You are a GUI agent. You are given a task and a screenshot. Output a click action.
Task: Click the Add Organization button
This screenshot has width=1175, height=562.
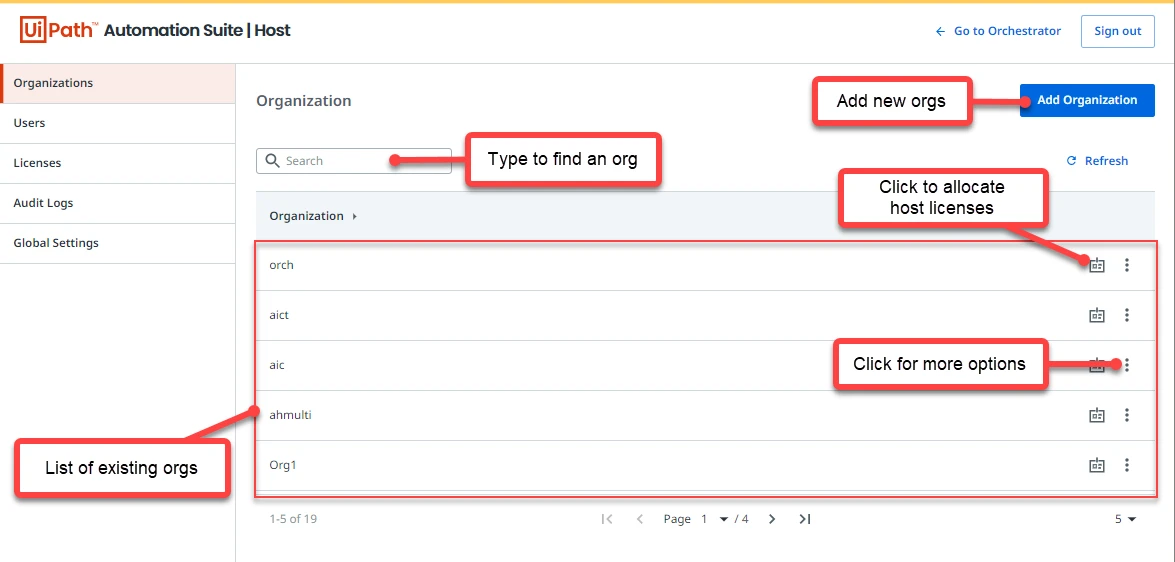[1087, 100]
